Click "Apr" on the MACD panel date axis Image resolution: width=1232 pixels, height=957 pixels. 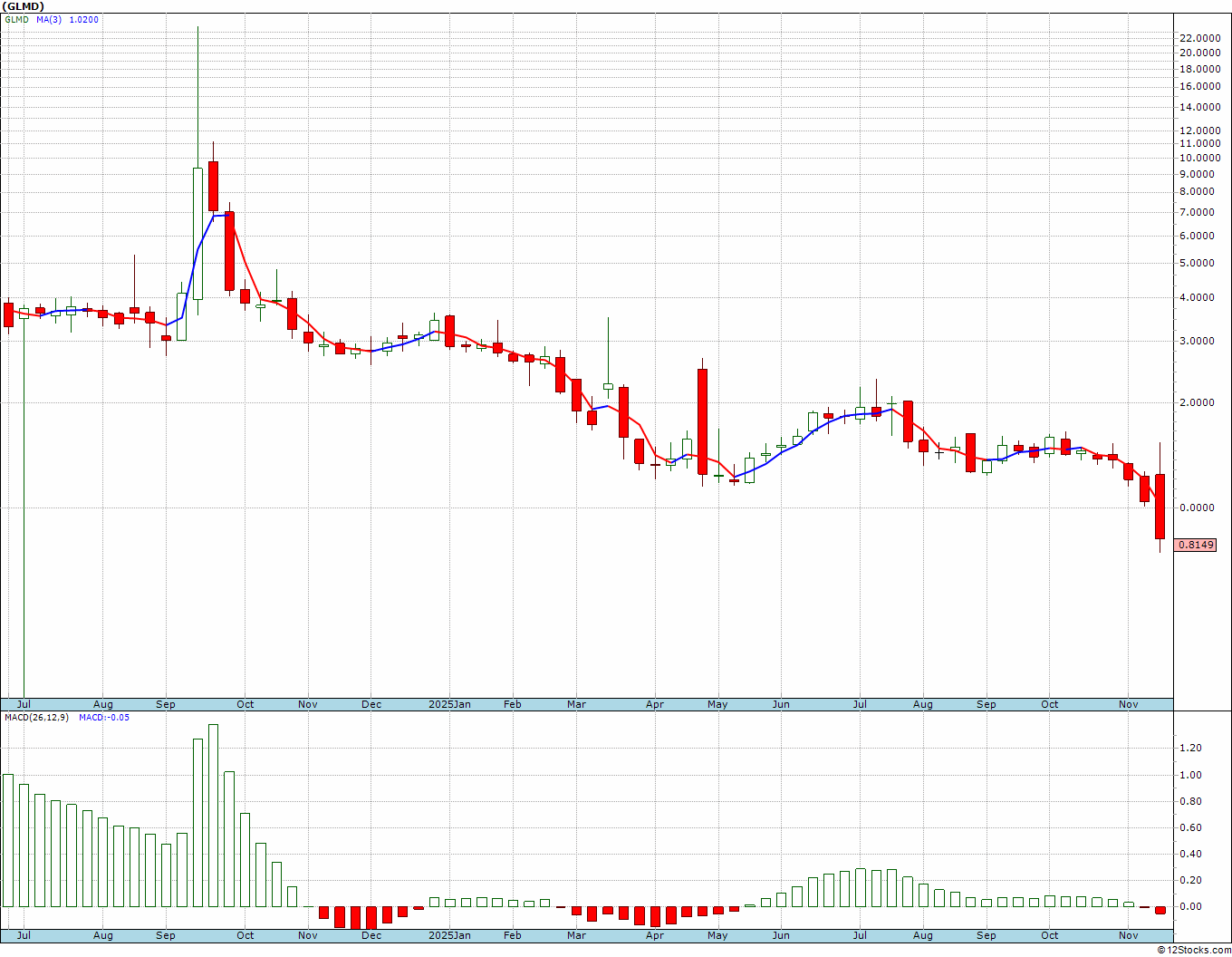click(x=655, y=935)
